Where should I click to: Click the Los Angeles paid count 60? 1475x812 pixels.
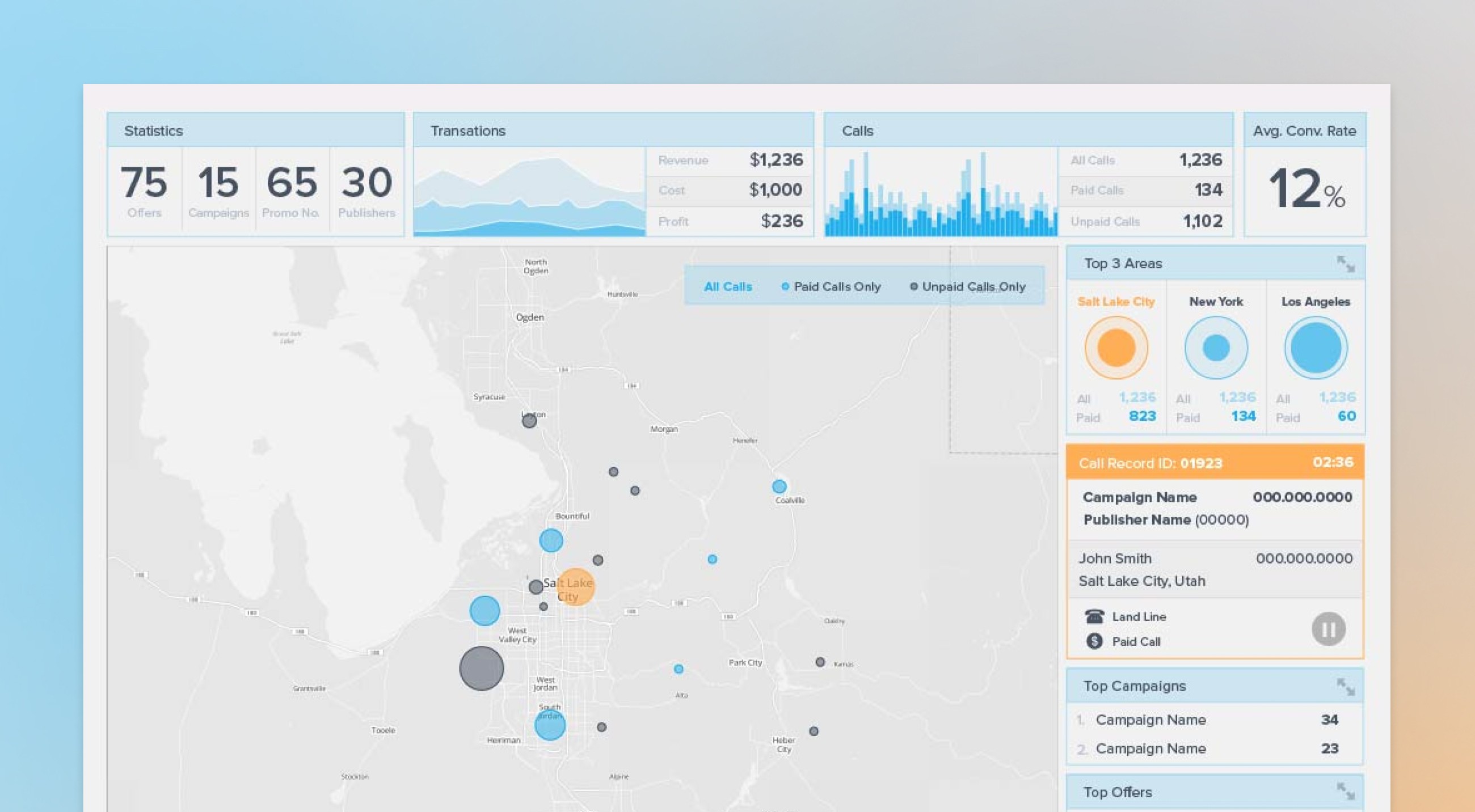click(1347, 416)
